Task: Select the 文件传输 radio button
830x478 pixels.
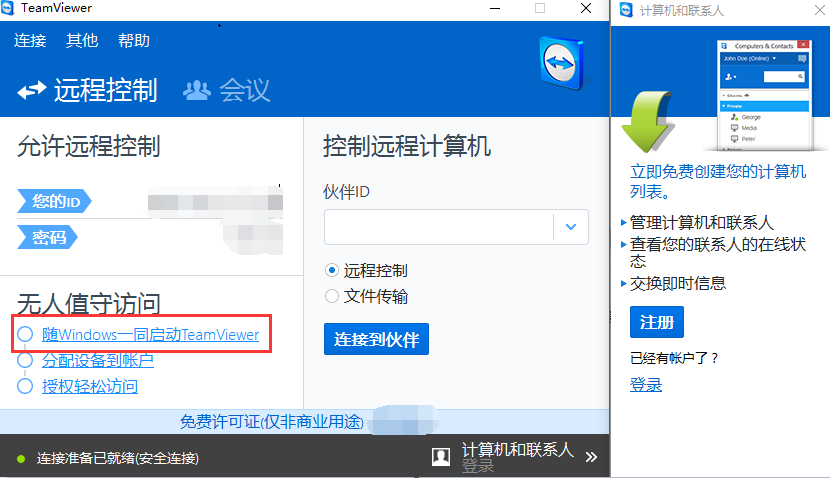Action: click(332, 296)
